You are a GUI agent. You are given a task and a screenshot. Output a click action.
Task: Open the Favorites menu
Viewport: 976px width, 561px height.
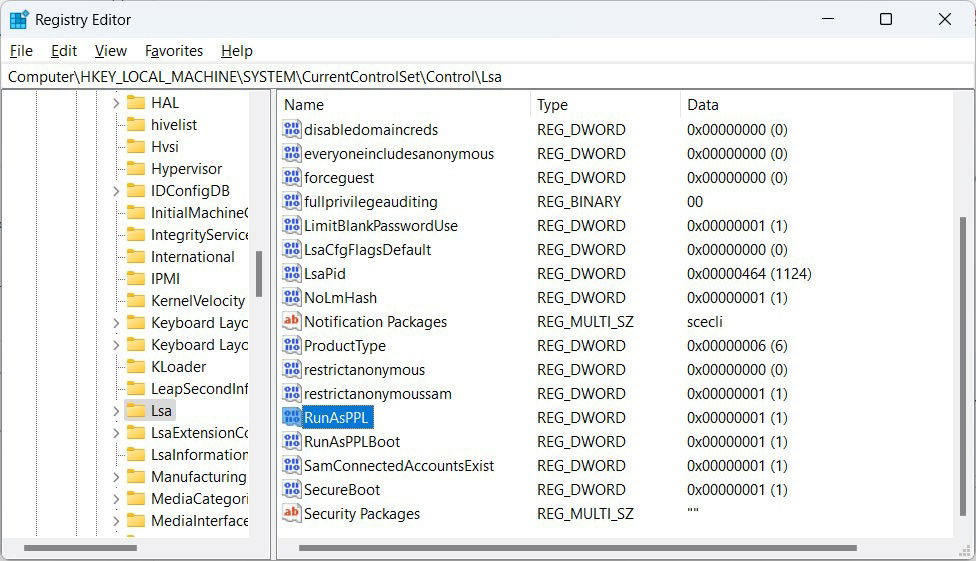174,51
